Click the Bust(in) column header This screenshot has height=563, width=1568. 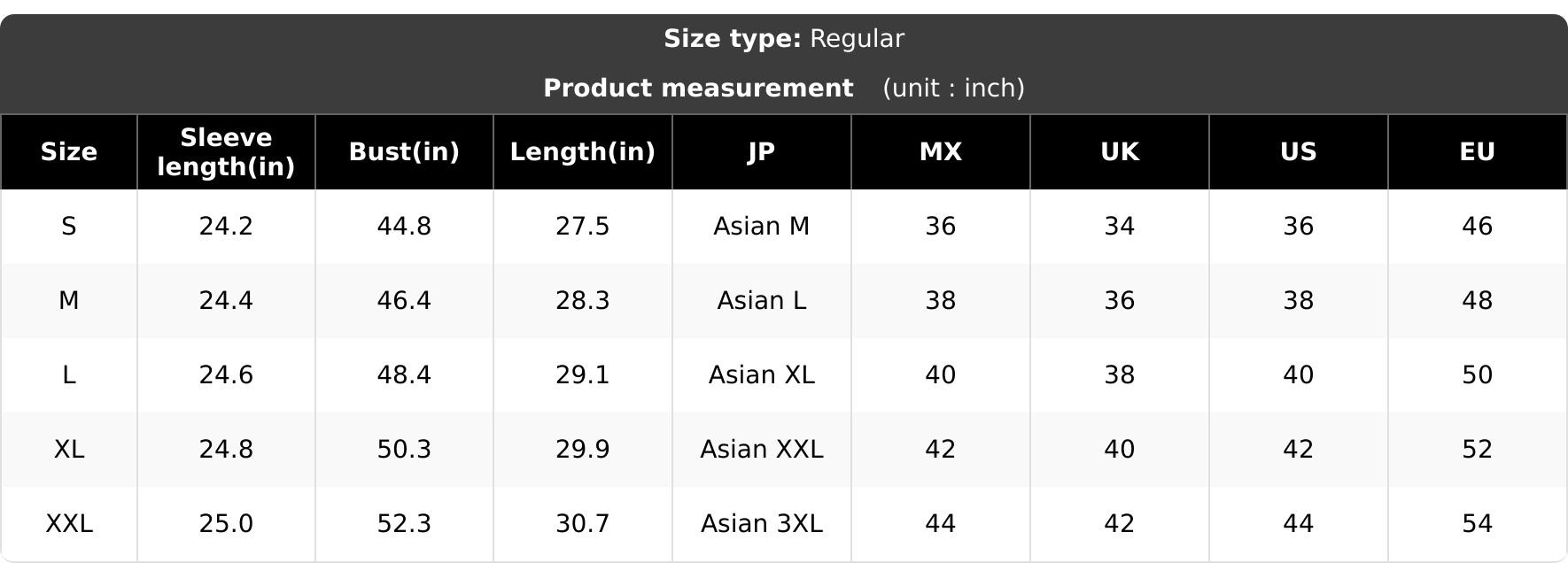point(404,152)
